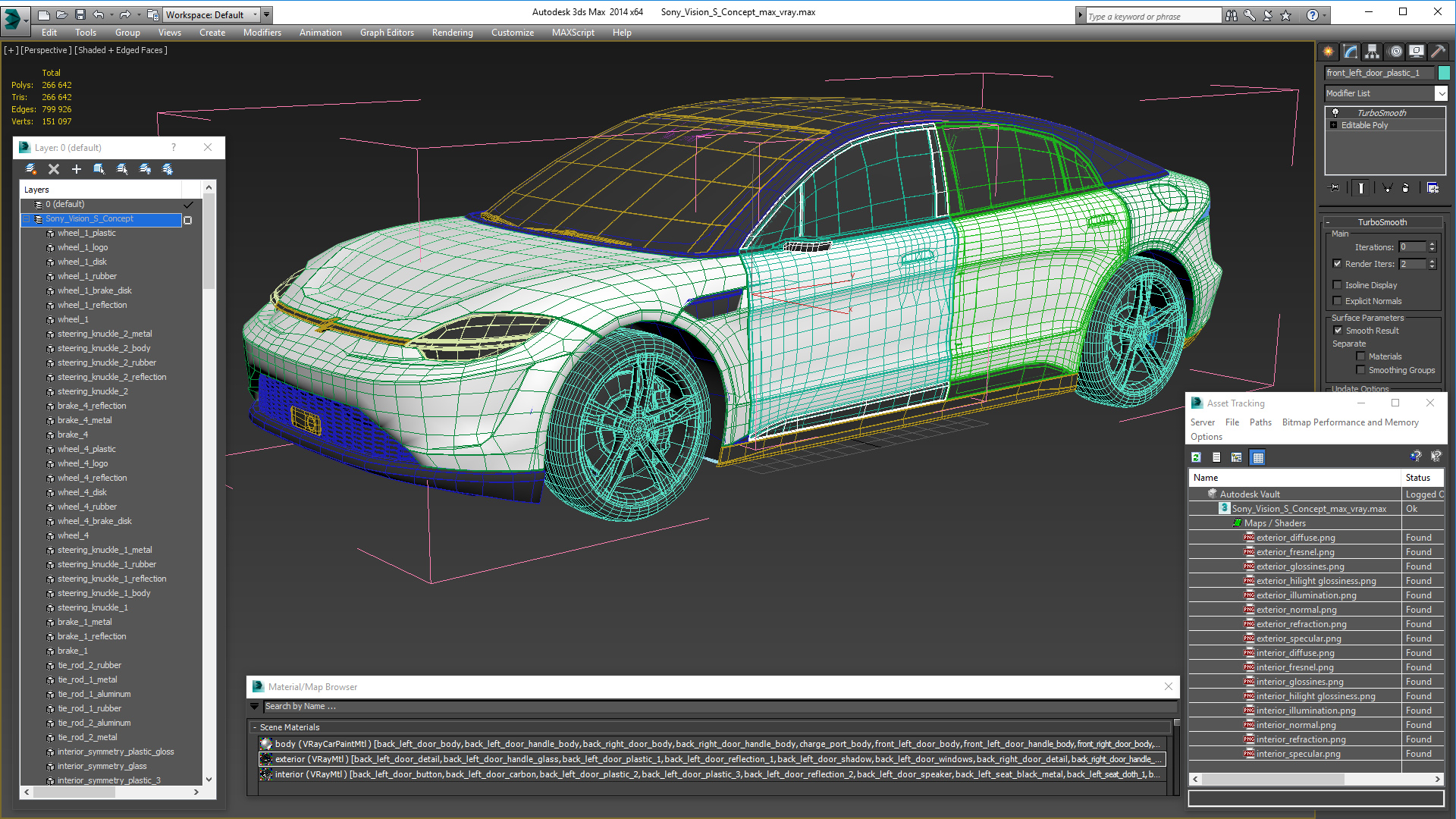Image resolution: width=1456 pixels, height=819 pixels.
Task: Click the Status column header
Action: pos(1423,478)
